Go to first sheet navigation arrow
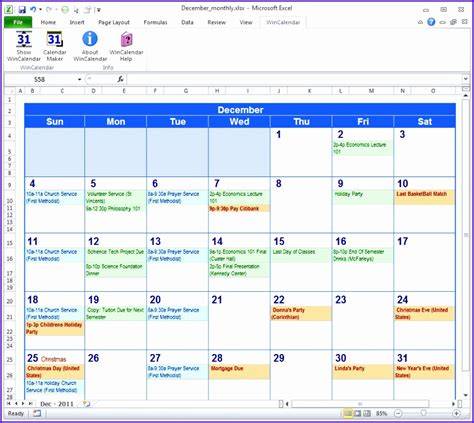474x423 pixels. [9, 404]
